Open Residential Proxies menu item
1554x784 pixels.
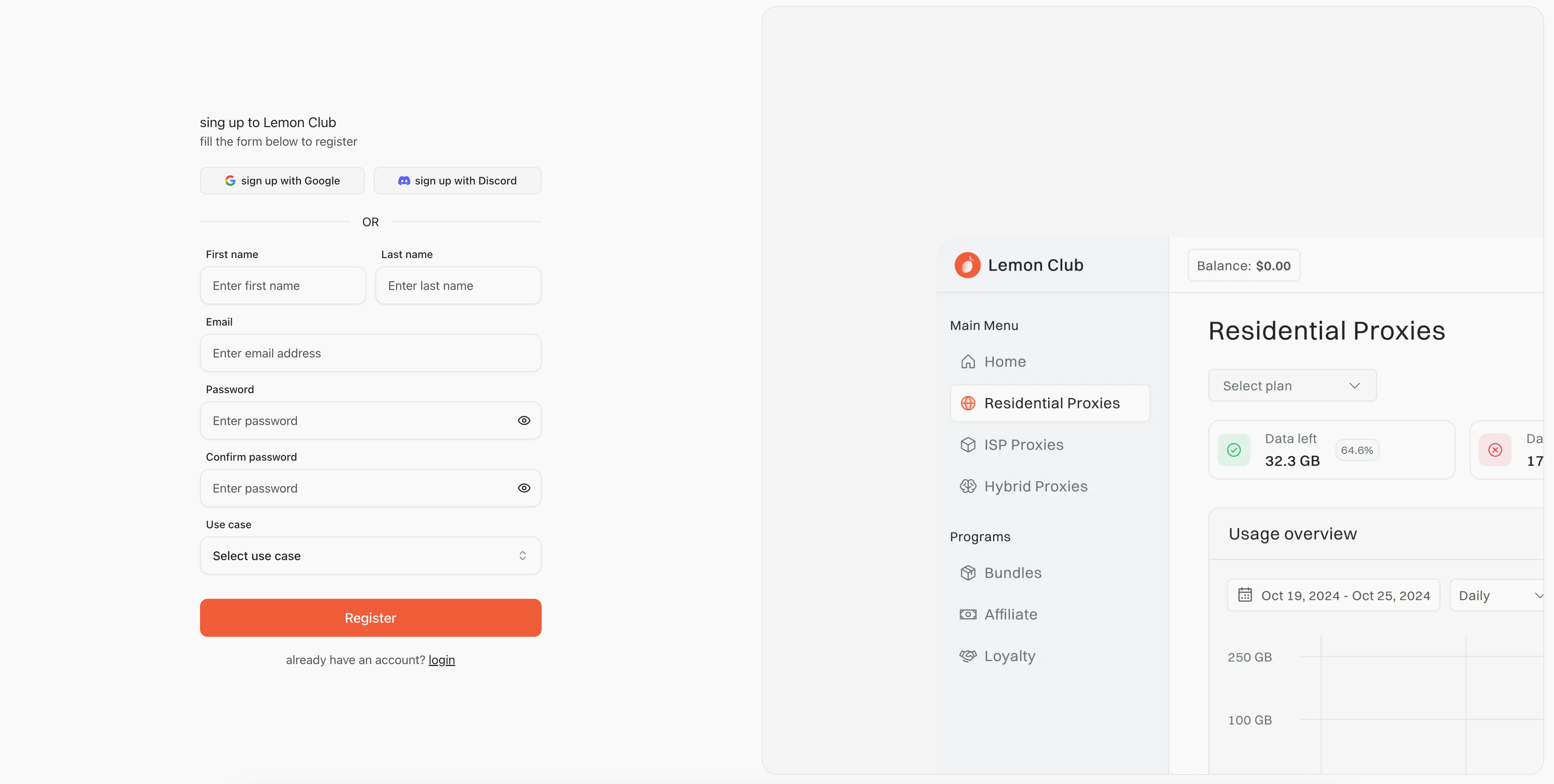1050,403
